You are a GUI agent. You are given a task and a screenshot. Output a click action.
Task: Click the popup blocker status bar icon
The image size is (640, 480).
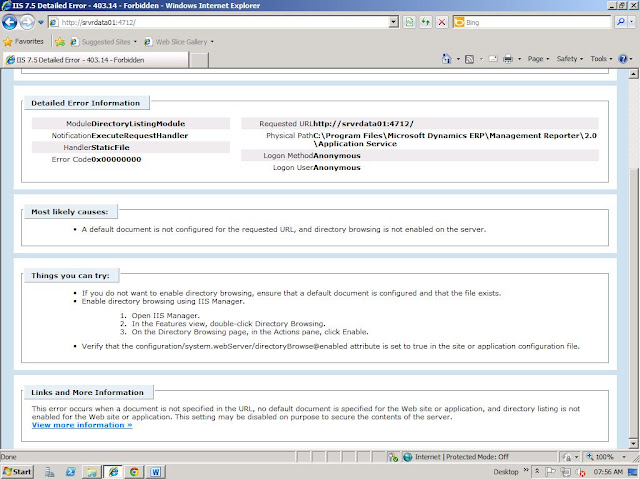(393, 457)
